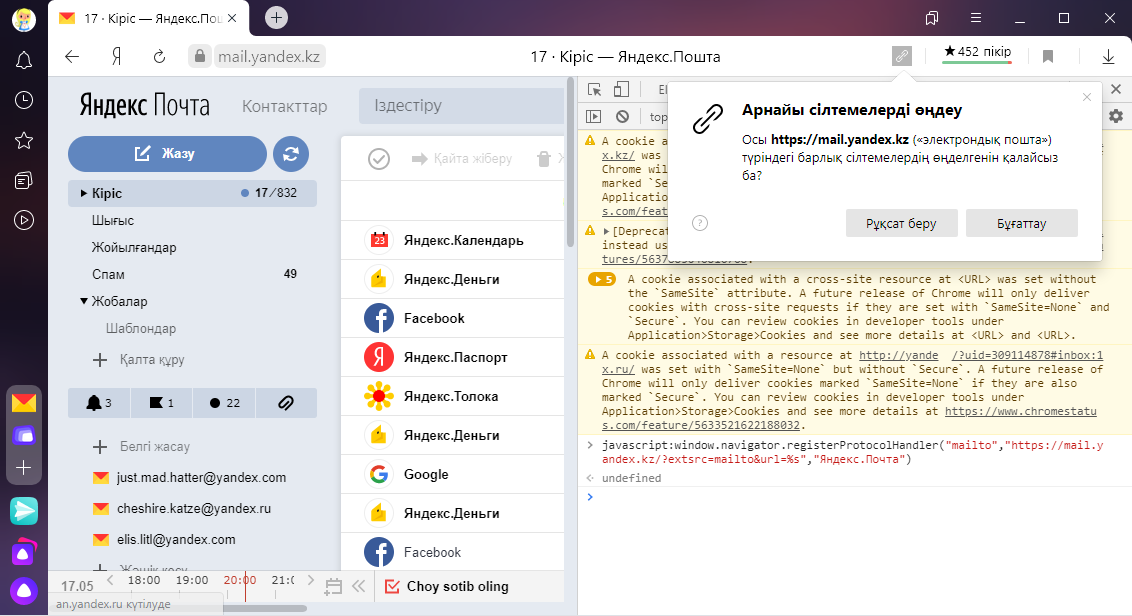The width and height of the screenshot is (1132, 616).
Task: Click Қалта құру to create folder
Action: coord(139,359)
